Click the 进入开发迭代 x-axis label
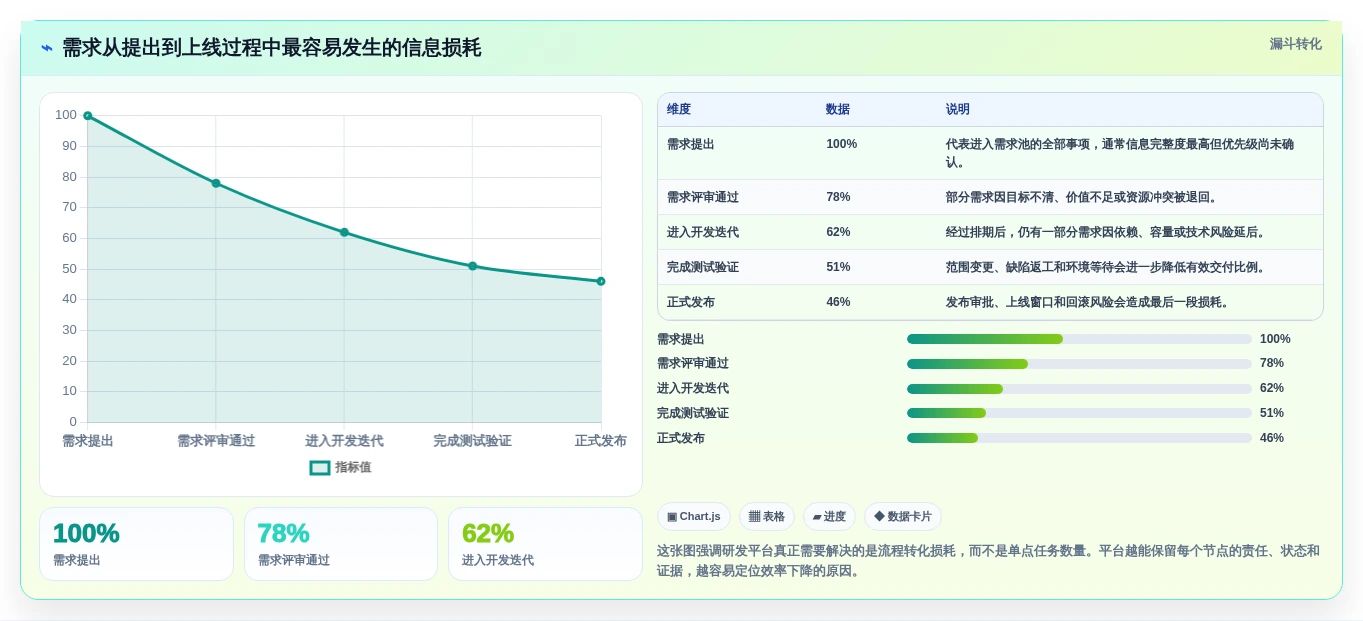 (x=344, y=441)
